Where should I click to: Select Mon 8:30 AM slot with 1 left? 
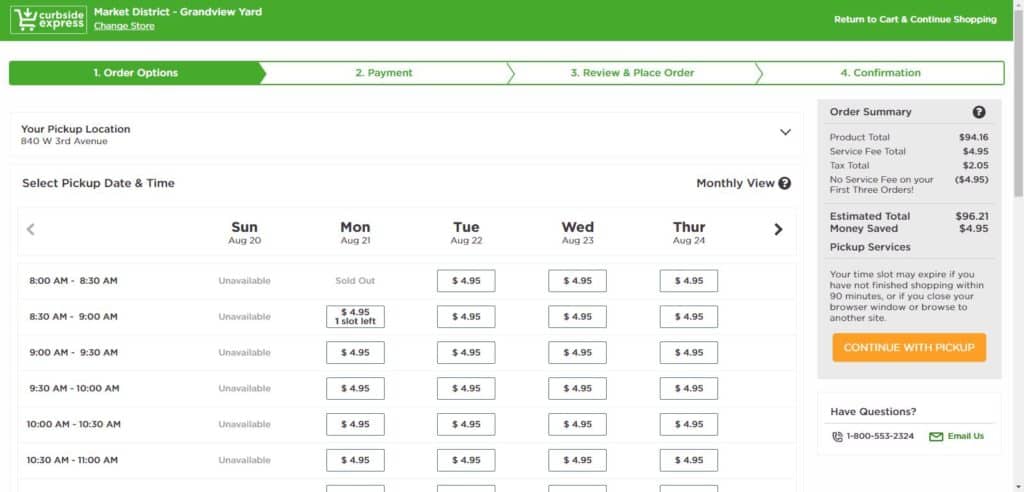tap(355, 317)
